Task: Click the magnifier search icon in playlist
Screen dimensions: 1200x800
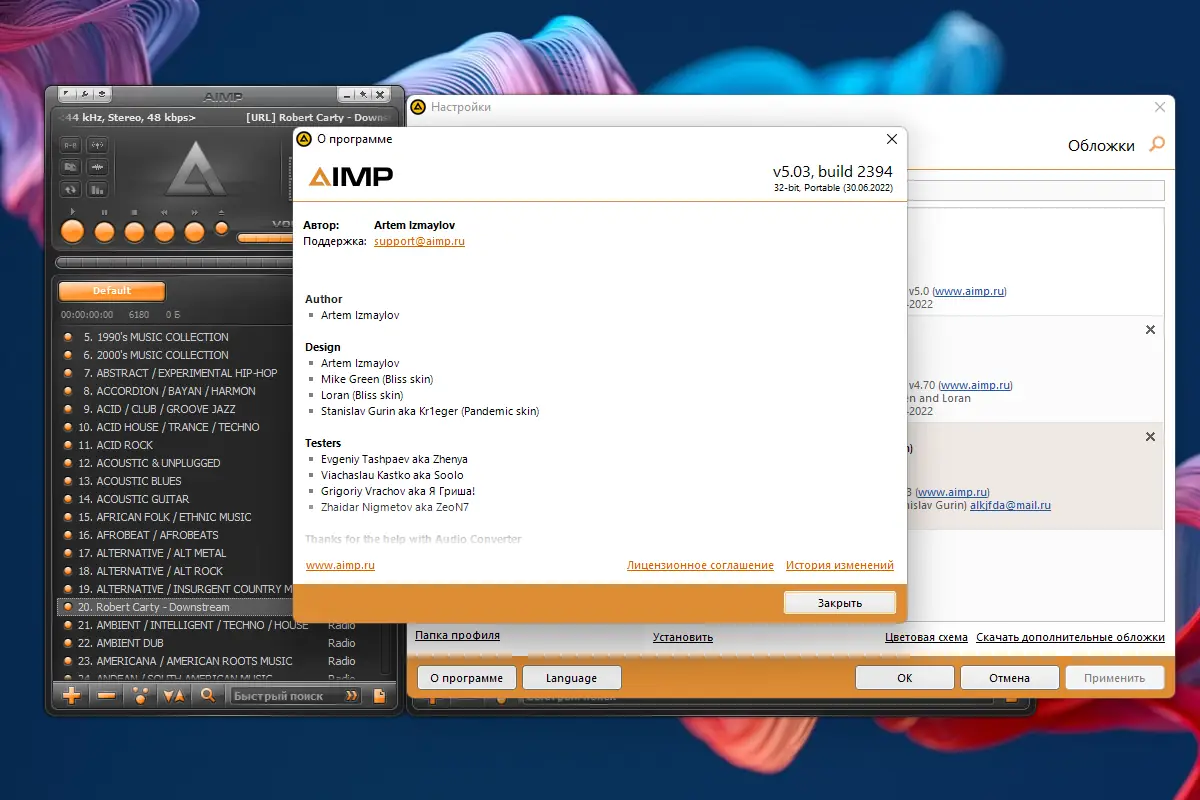Action: click(208, 696)
